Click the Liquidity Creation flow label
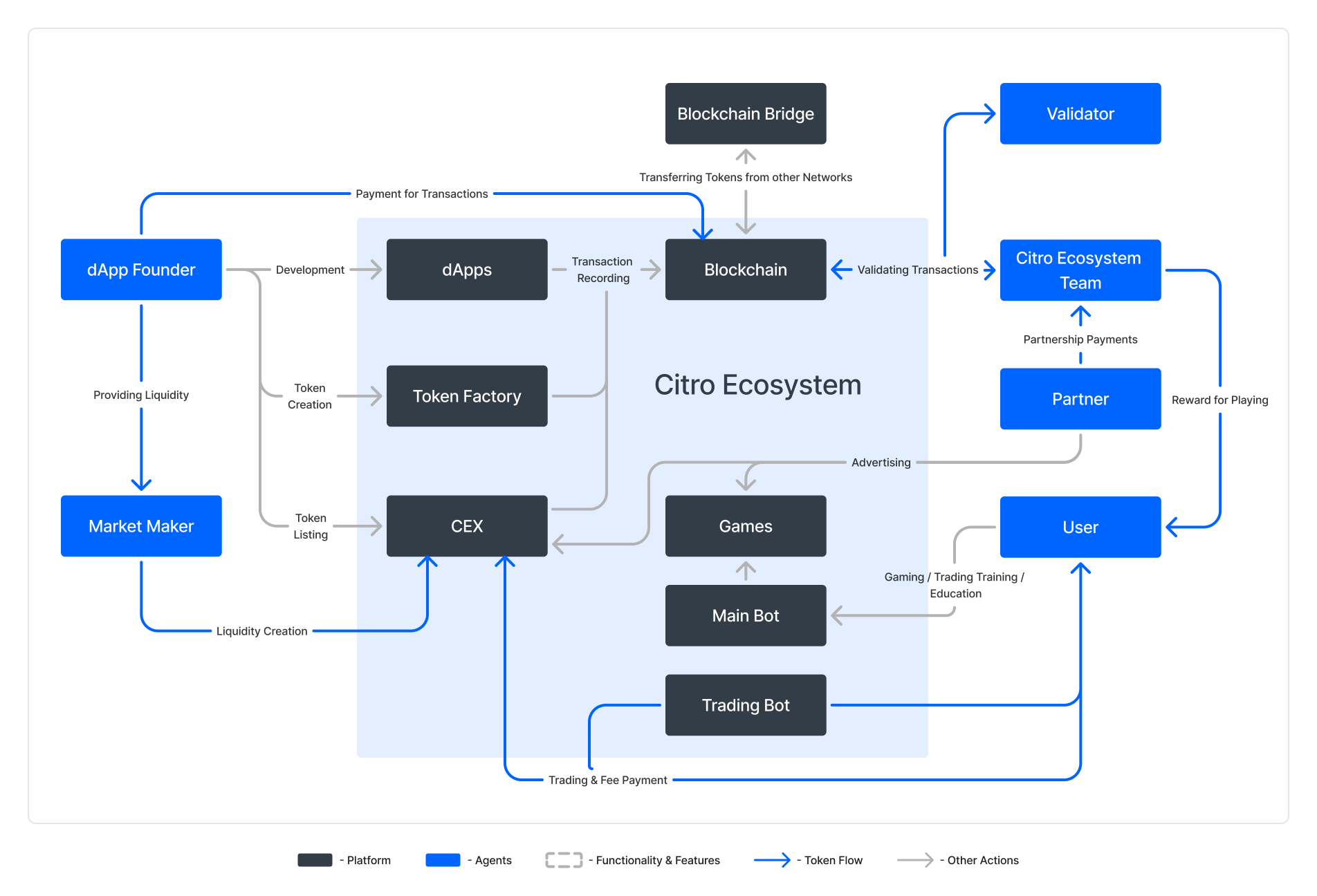Viewport: 1317px width, 896px height. pos(261,631)
